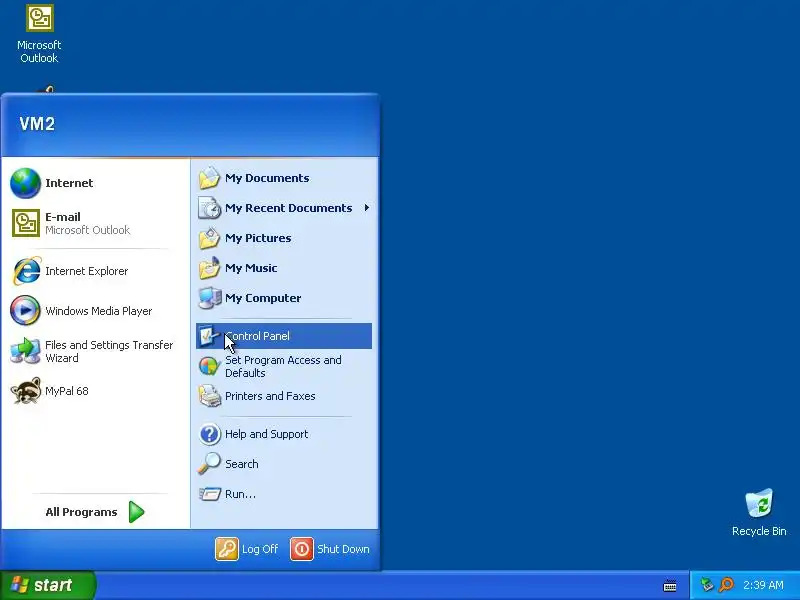Screen dimensions: 800x600
Task: Click the Control Panel icon
Action: pos(208,336)
